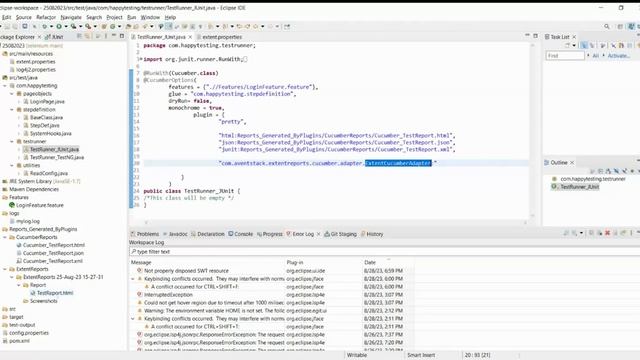Screen dimensions: 640x360
Task: Collapse the testrunner package
Action: (x=12, y=141)
